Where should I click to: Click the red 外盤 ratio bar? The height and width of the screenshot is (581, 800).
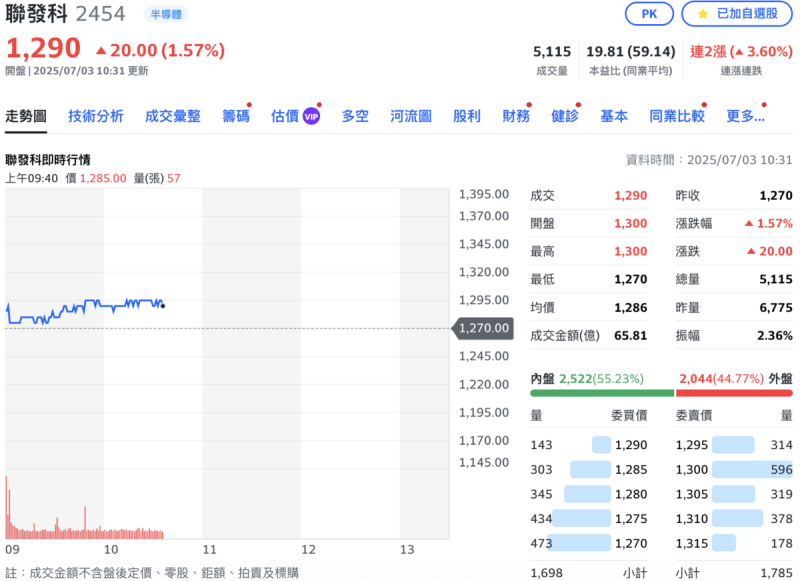734,393
